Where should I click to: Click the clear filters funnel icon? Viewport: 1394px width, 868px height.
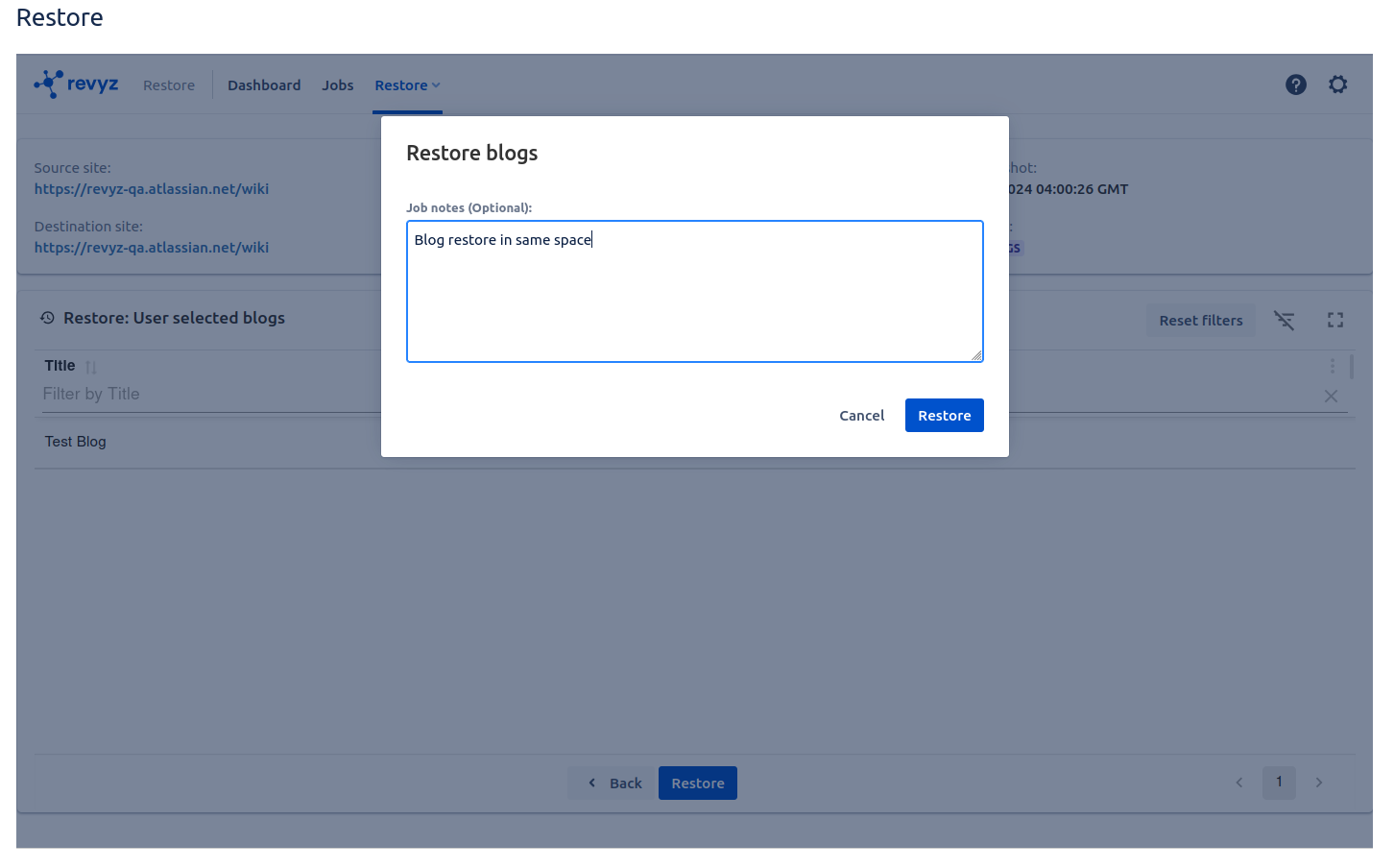pos(1284,321)
